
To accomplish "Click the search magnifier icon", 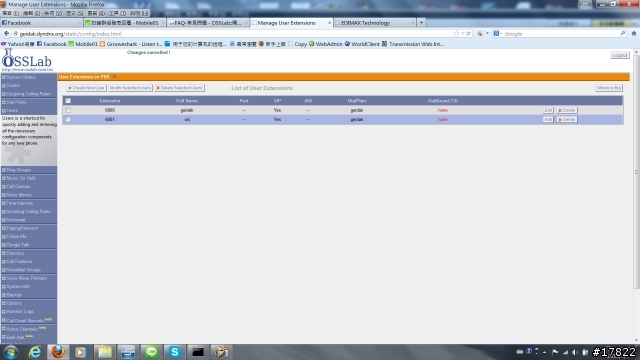I will 623,33.
